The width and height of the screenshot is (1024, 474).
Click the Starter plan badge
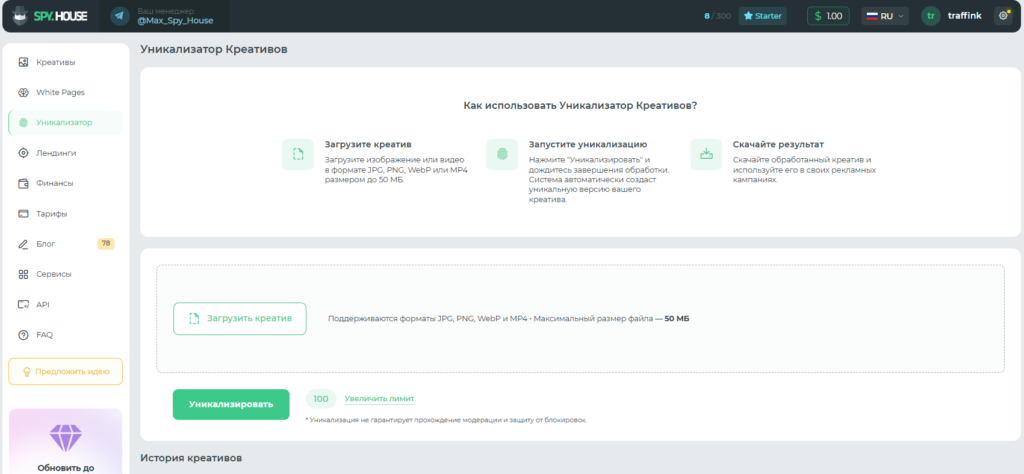(763, 16)
